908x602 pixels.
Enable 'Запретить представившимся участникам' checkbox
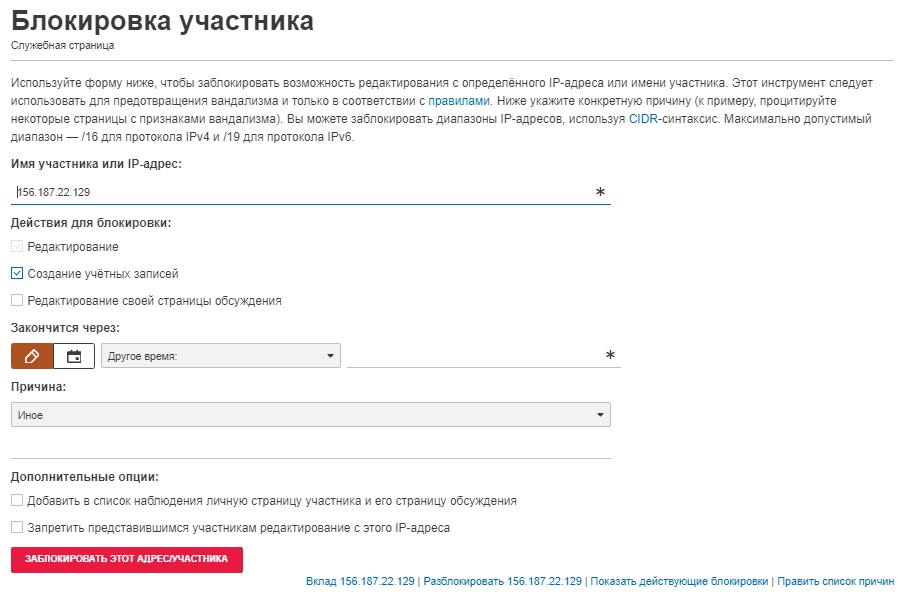[x=17, y=527]
